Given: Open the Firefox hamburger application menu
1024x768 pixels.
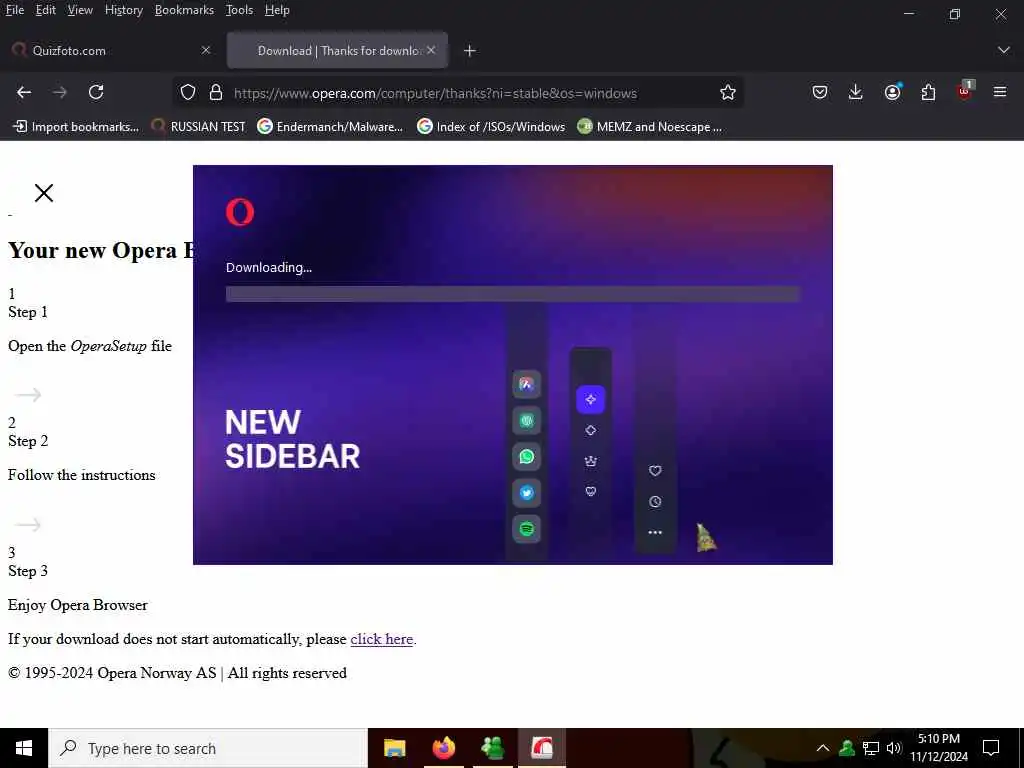Looking at the screenshot, I should point(1000,93).
